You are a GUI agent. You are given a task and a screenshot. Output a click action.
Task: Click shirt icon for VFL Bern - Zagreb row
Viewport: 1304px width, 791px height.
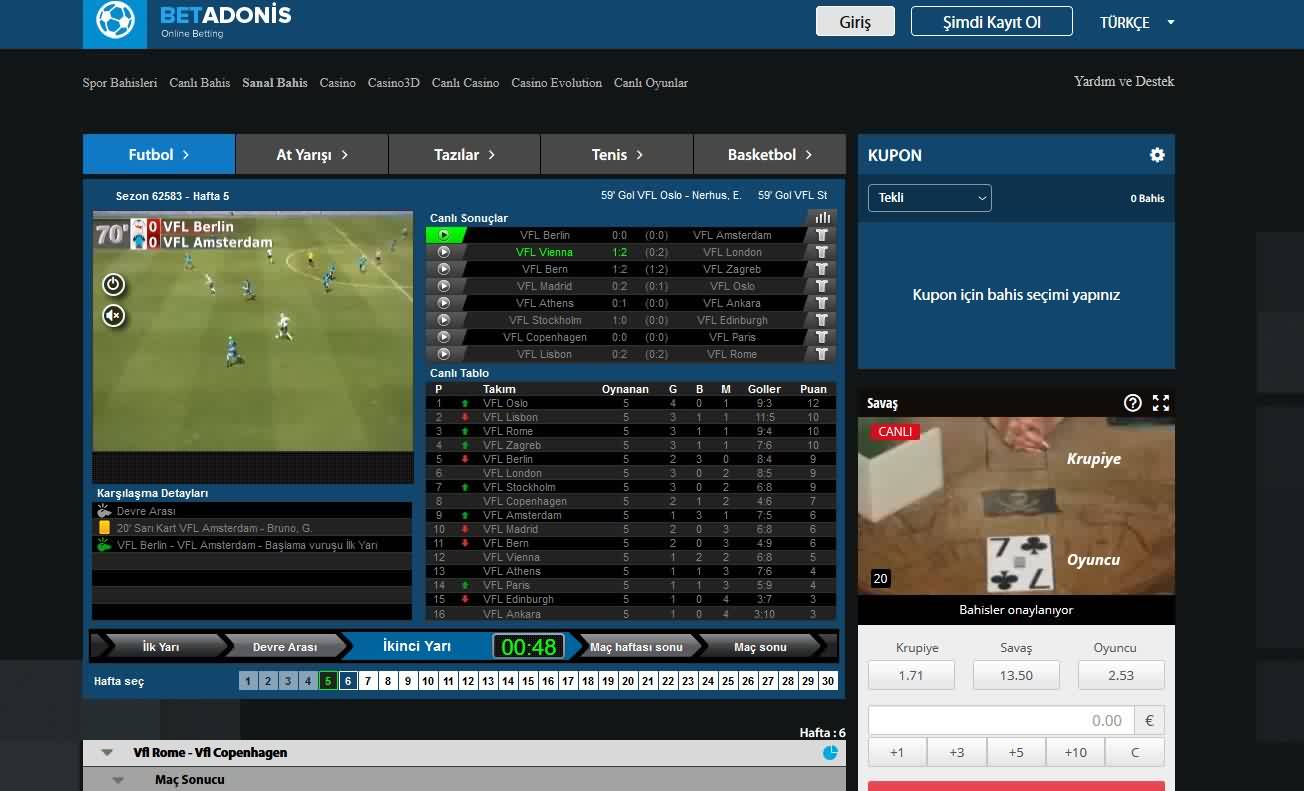click(822, 269)
